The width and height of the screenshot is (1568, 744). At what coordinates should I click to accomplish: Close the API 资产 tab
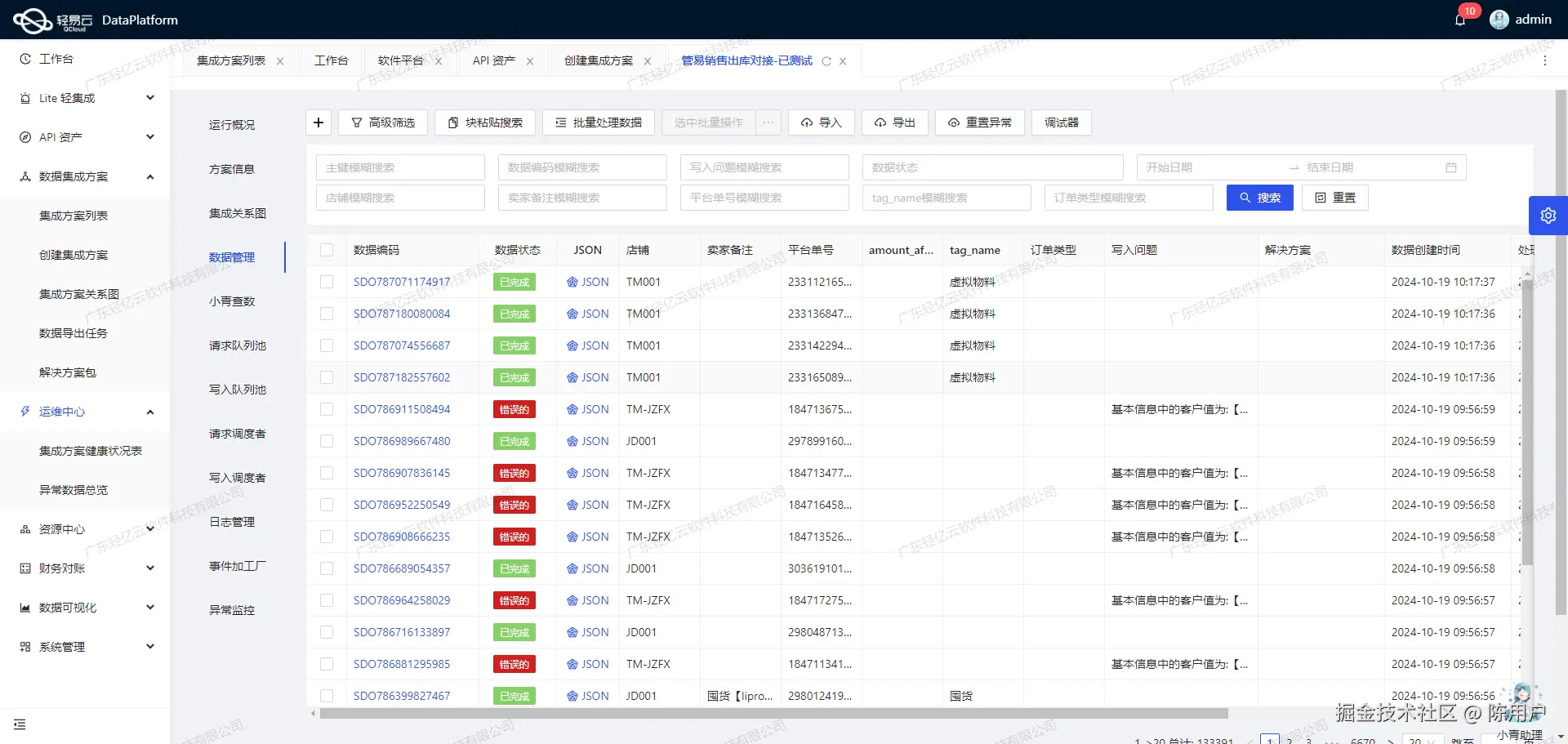[x=530, y=61]
